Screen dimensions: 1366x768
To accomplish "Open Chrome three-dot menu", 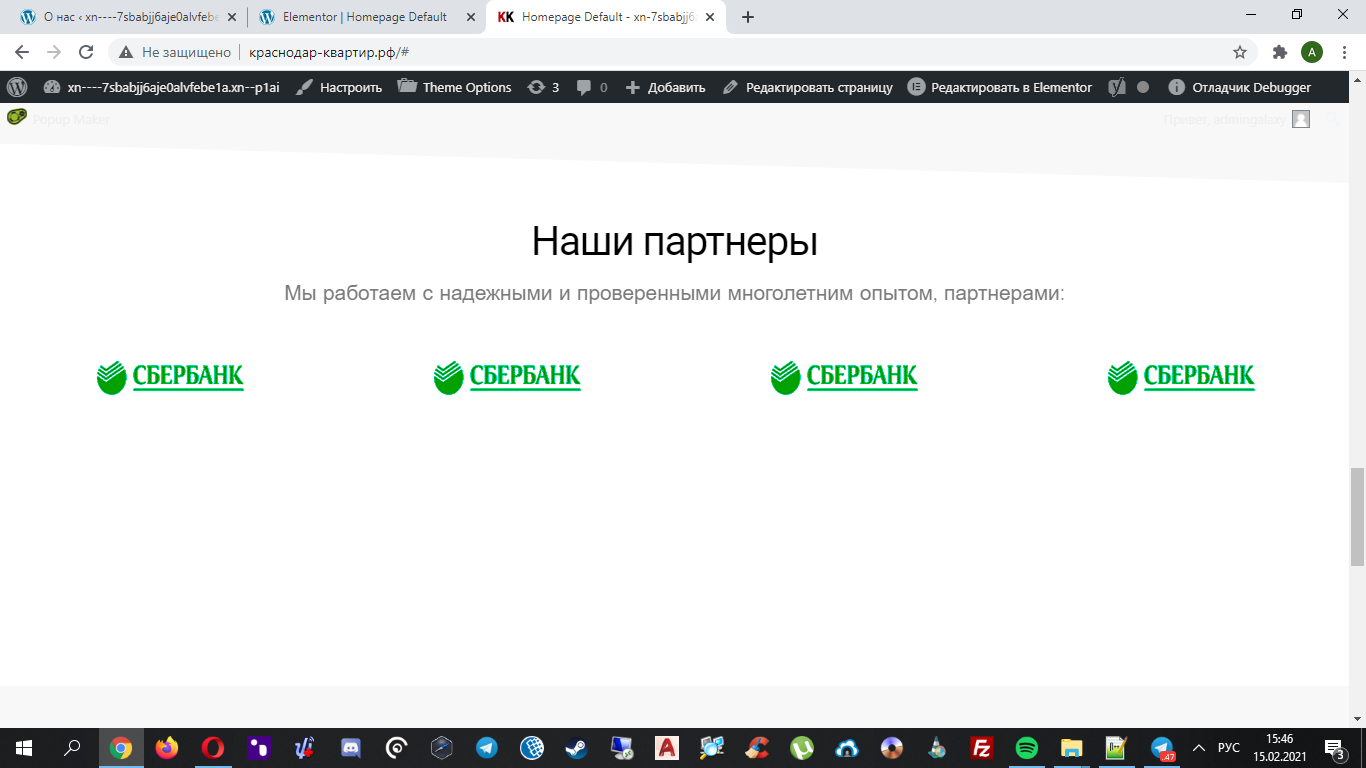I will point(1345,52).
